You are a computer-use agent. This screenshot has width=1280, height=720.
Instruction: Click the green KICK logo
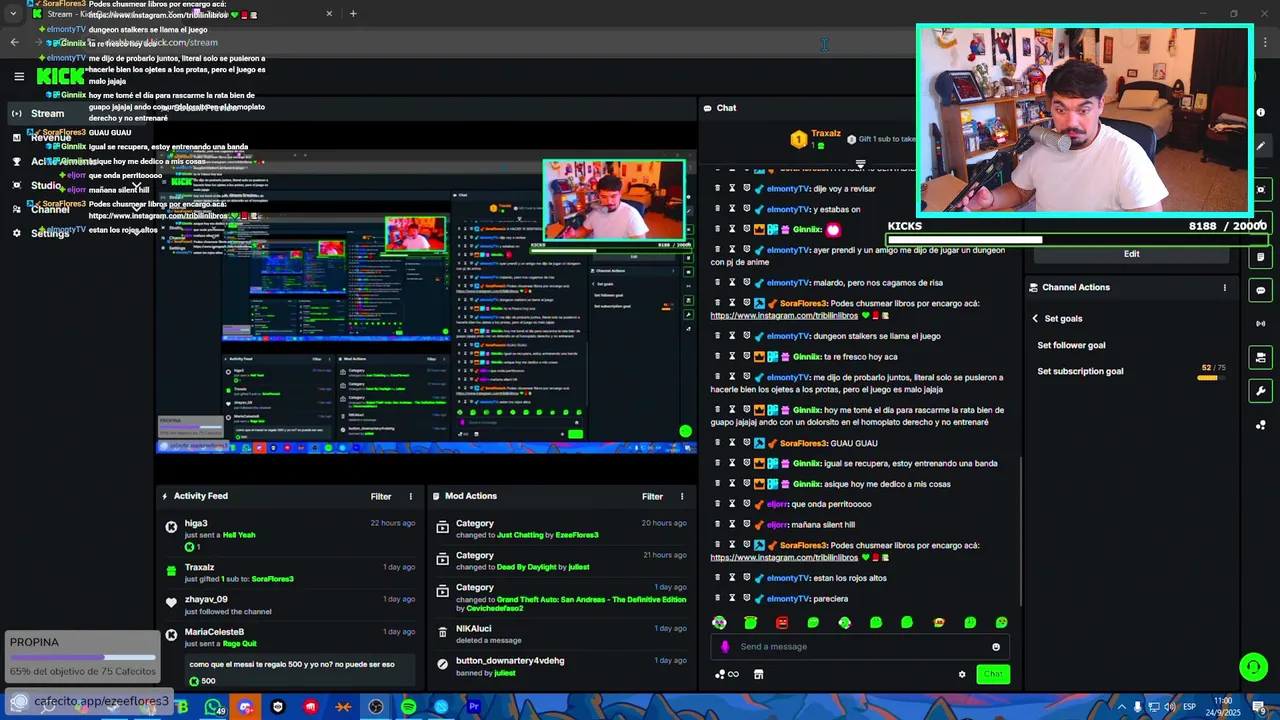(60, 76)
